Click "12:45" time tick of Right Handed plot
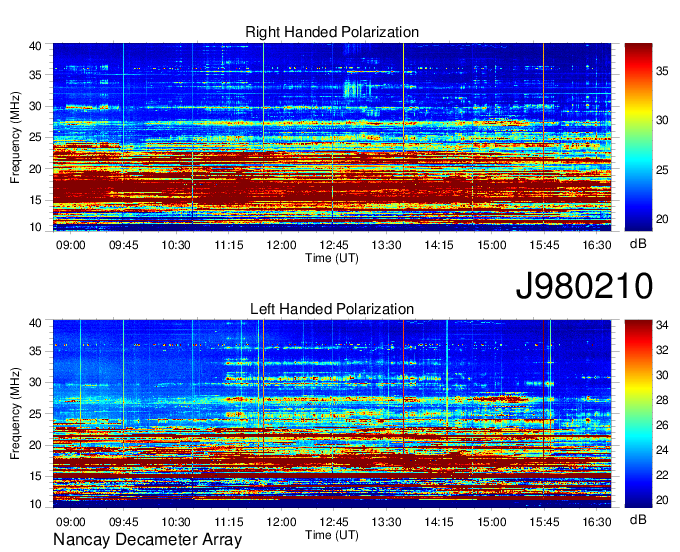This screenshot has width=680, height=552. [x=334, y=245]
